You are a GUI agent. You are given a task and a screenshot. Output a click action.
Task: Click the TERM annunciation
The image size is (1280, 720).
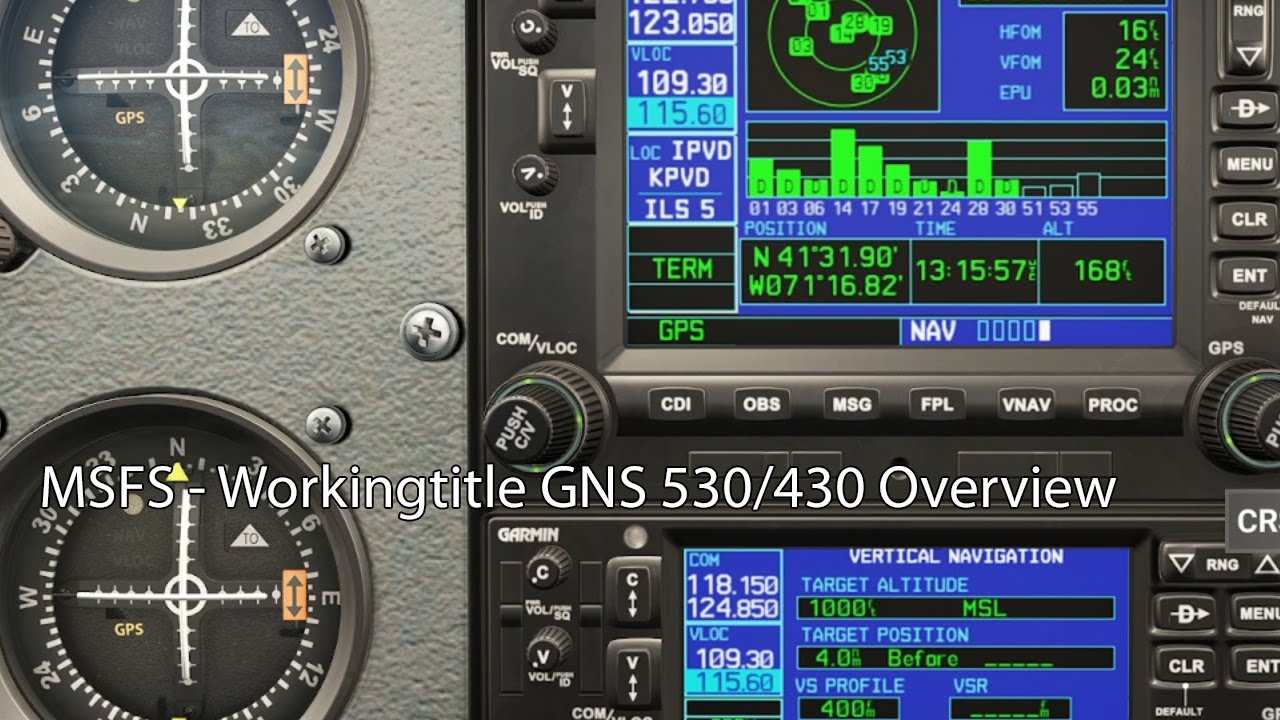682,268
